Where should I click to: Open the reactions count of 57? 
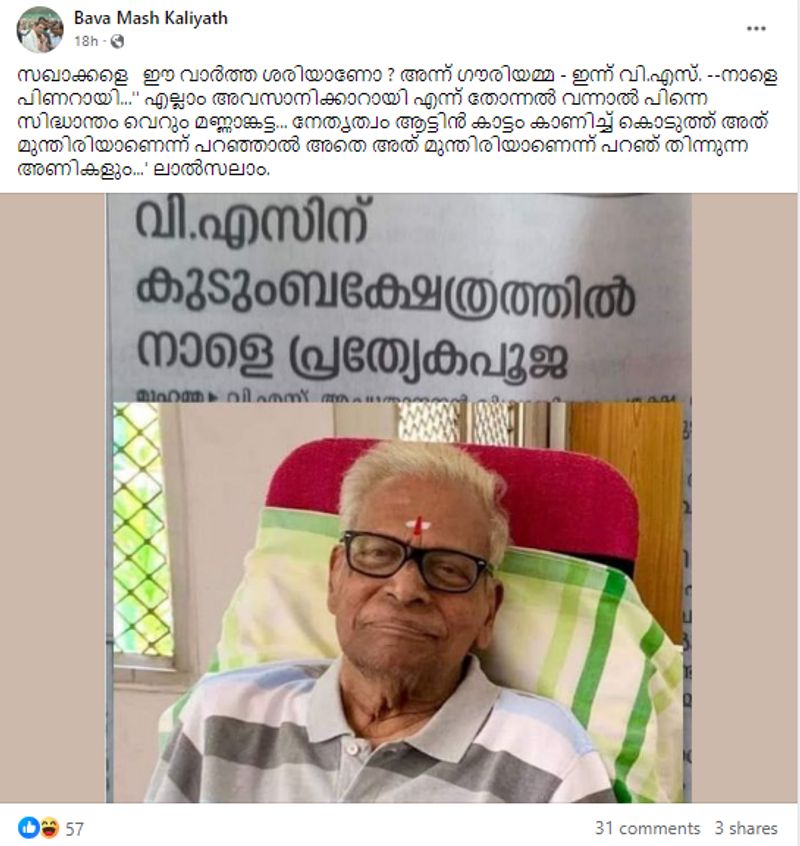[x=74, y=828]
